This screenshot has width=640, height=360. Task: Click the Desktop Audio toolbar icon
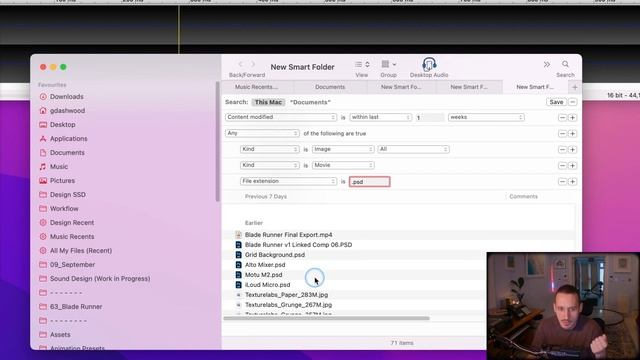point(429,64)
